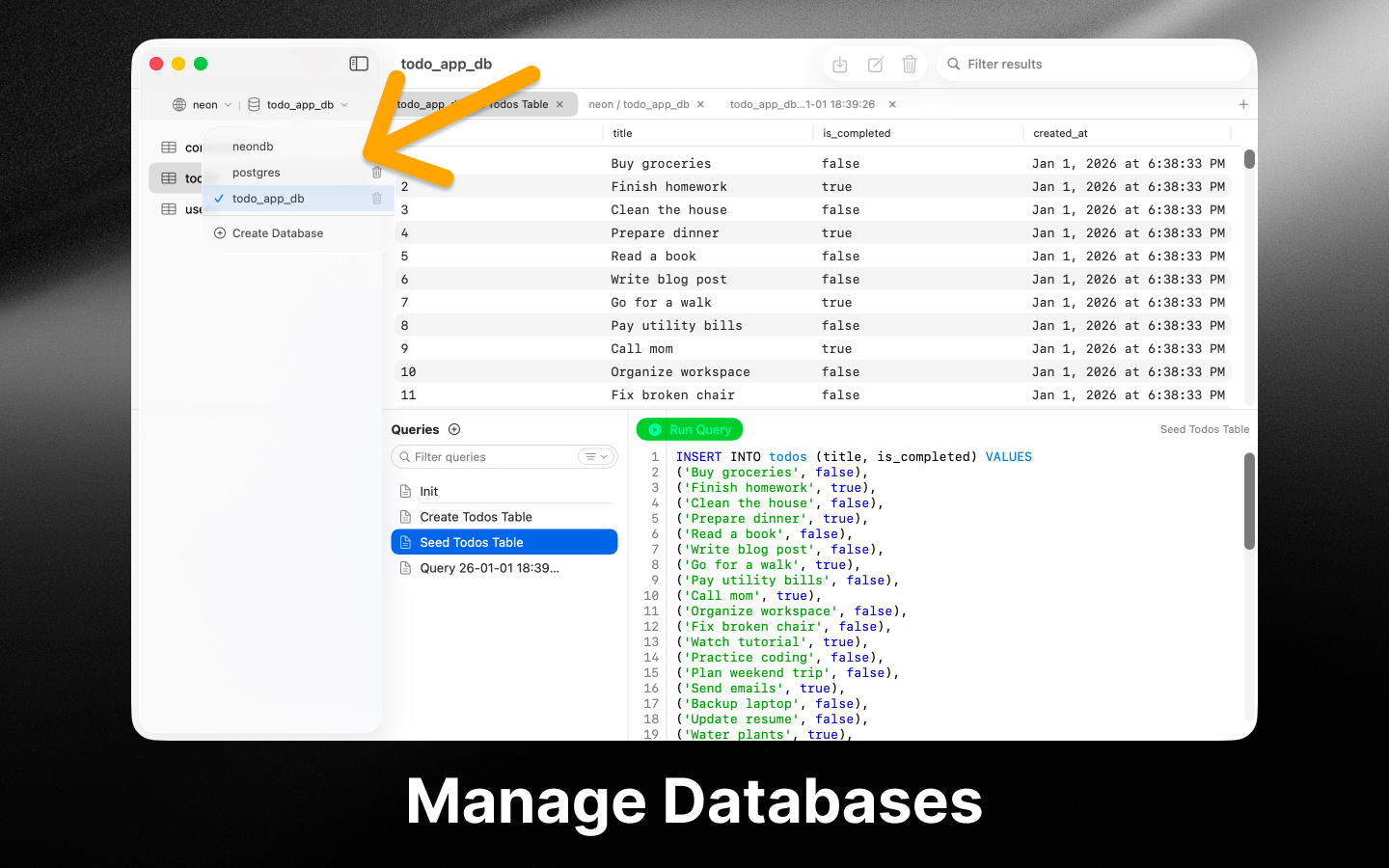
Task: Open the neon connection dropdown chevron
Action: [229, 104]
